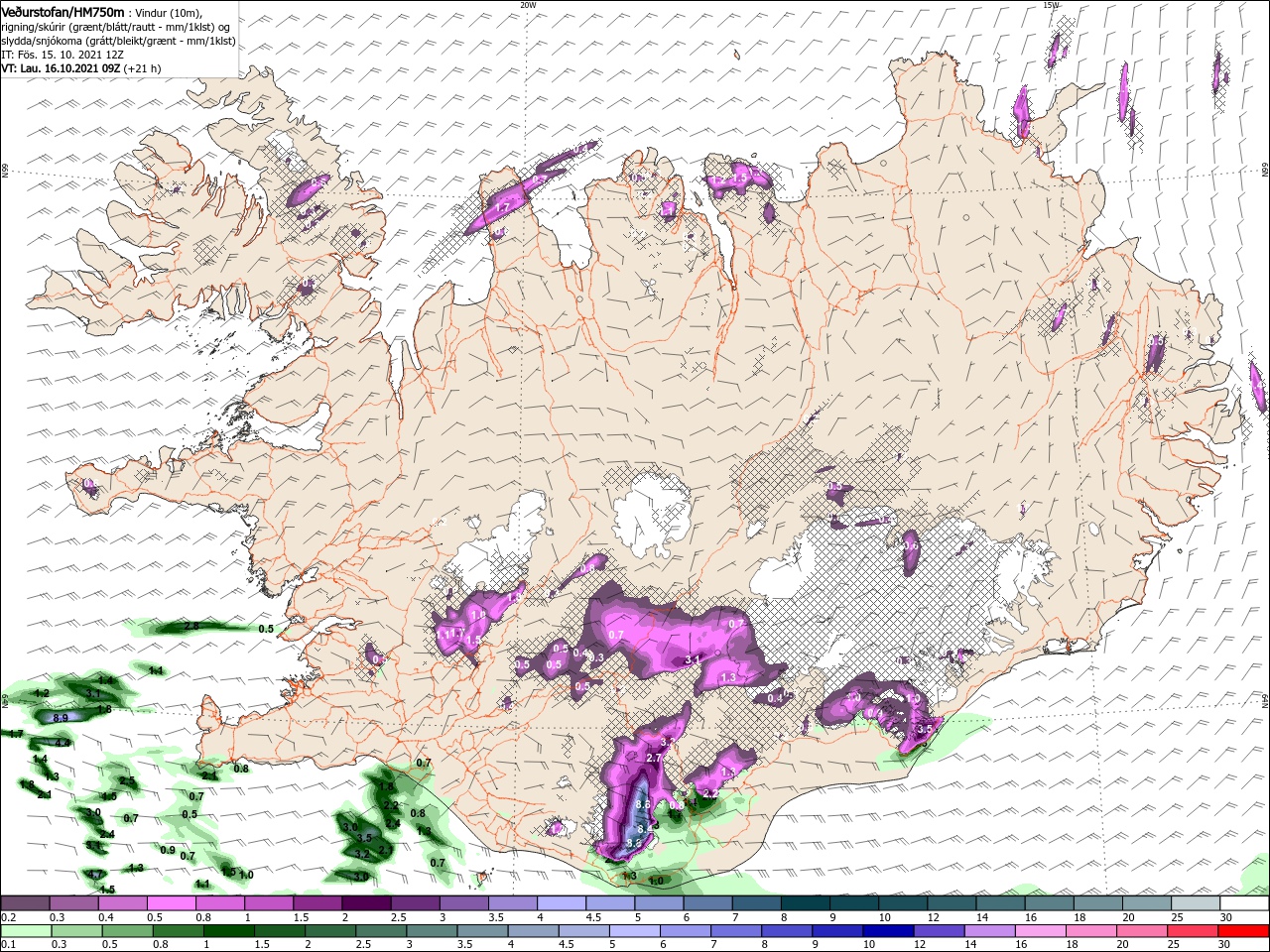Pick the upper legend swatch labeled 0.2
The image size is (1270, 952).
[x=25, y=903]
